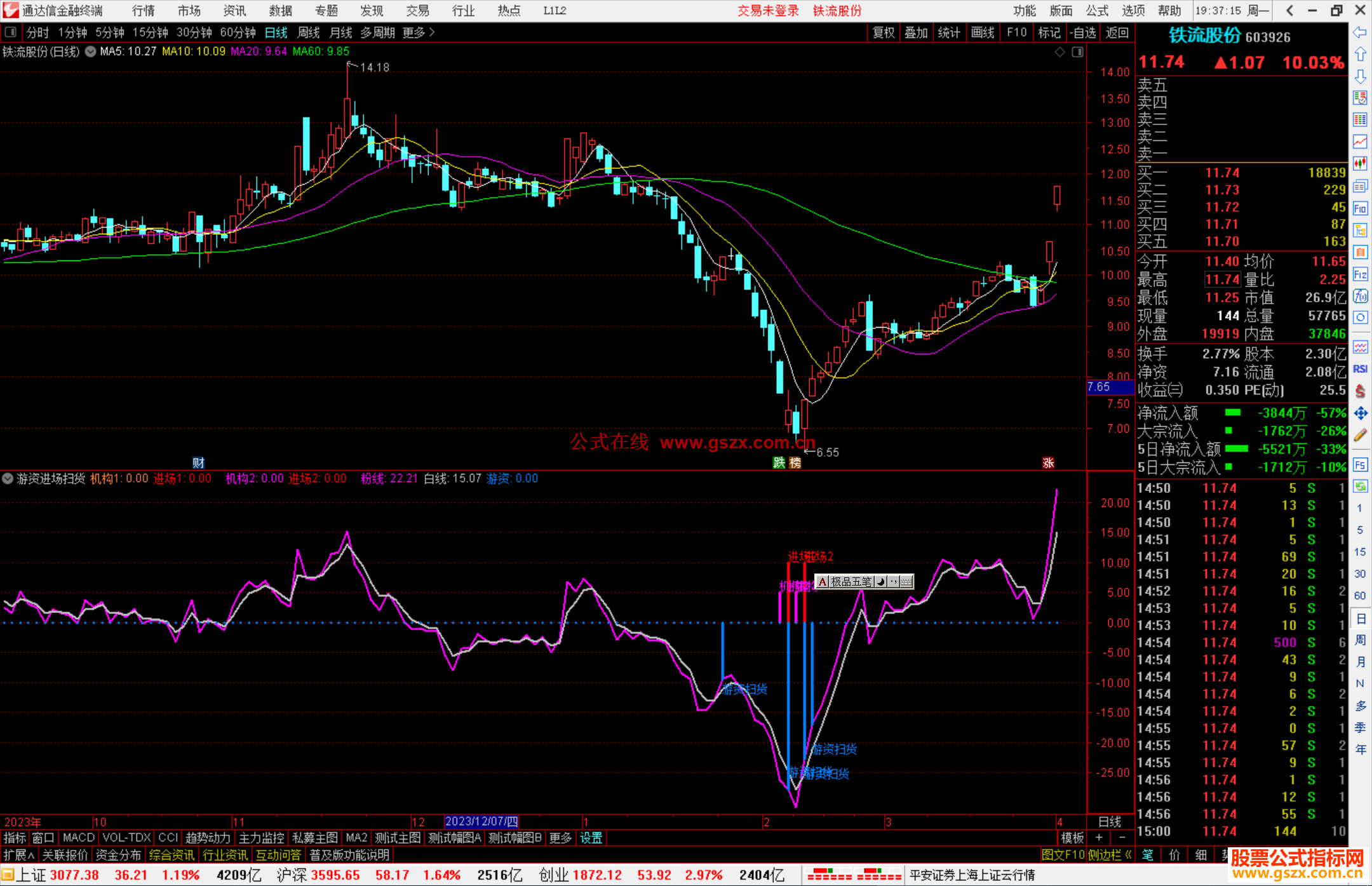The image size is (1372, 886).
Task: Click the four-way move arrows icon
Action: click(x=1360, y=413)
